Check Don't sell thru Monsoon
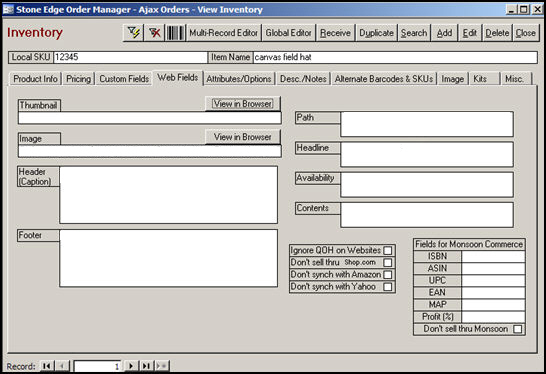The width and height of the screenshot is (546, 374). (x=518, y=329)
